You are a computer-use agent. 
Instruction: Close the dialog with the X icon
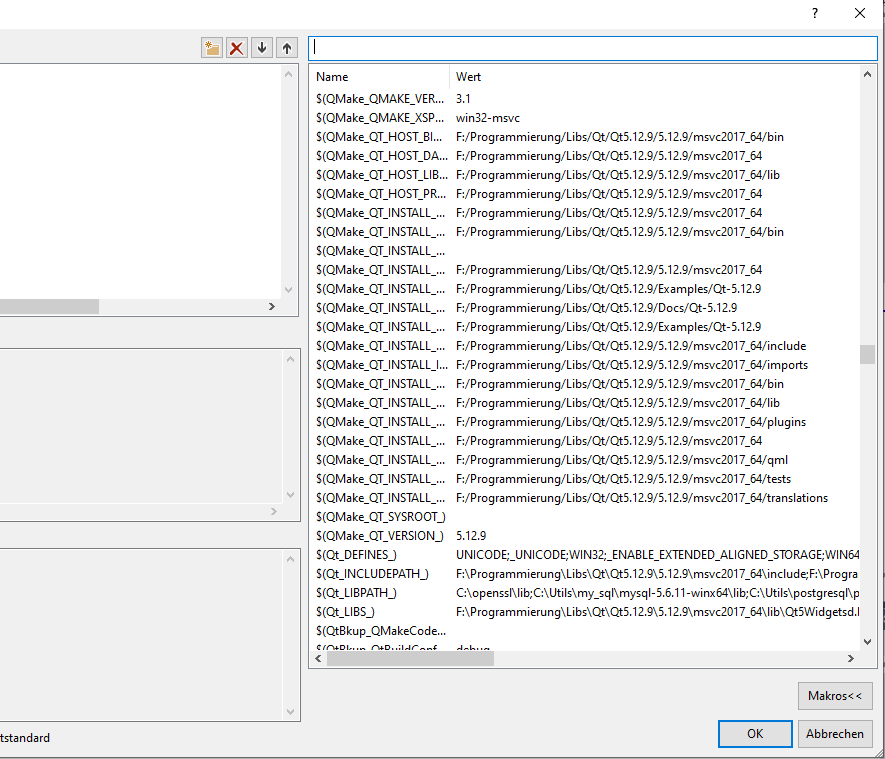[860, 13]
